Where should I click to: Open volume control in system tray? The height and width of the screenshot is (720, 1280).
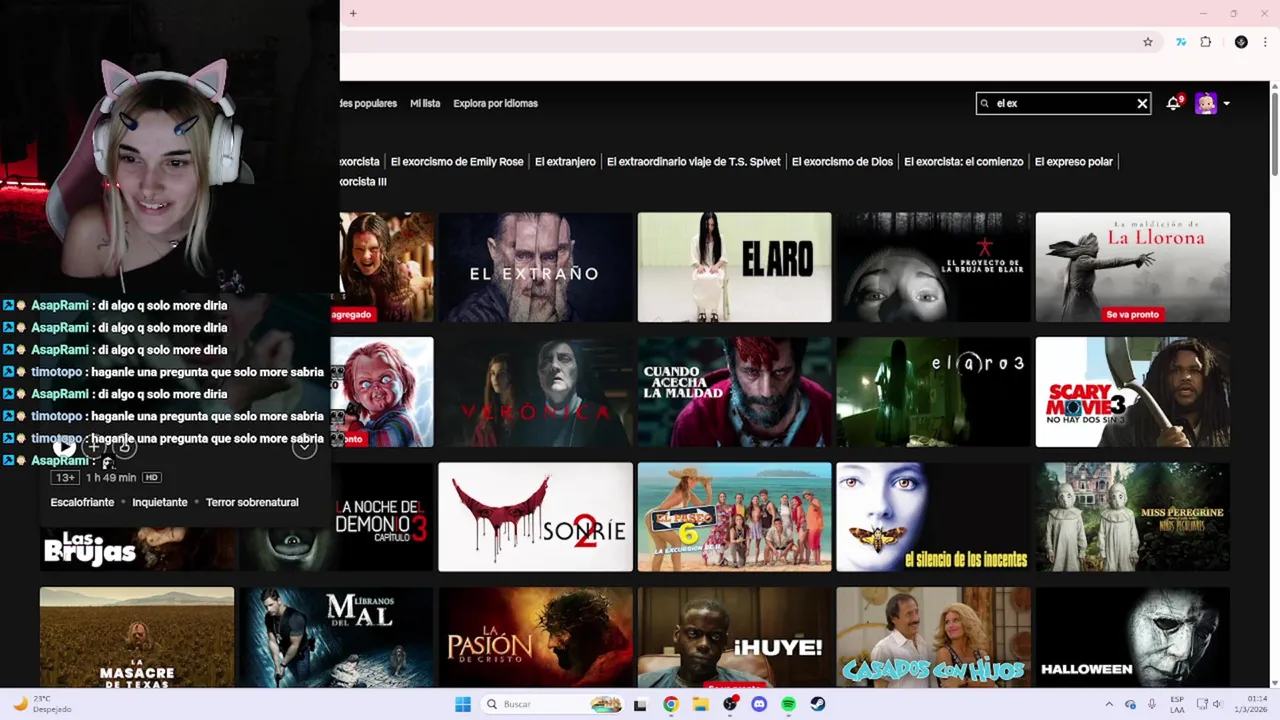(x=1218, y=704)
